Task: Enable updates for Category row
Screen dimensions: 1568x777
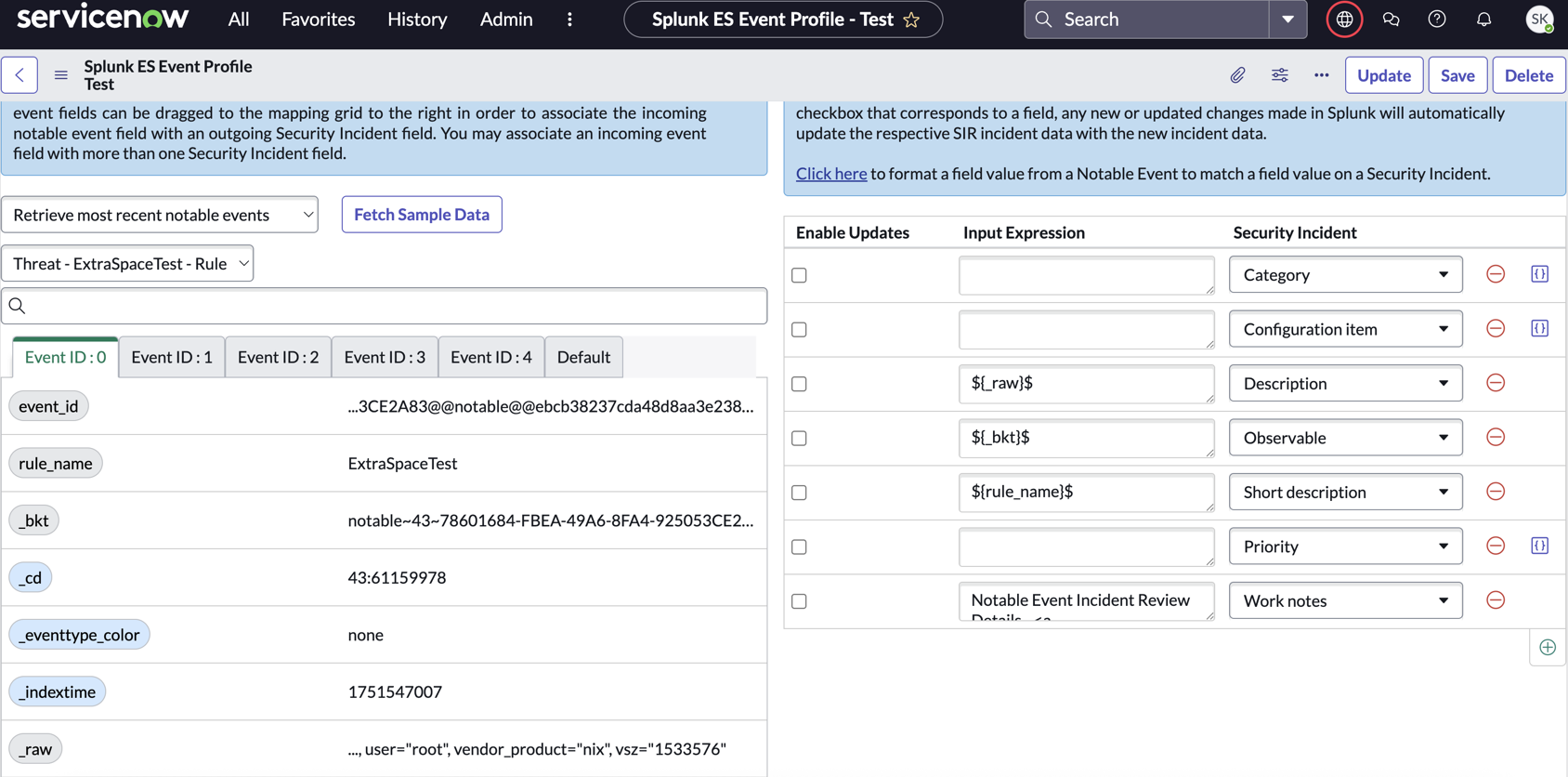Action: coord(799,275)
